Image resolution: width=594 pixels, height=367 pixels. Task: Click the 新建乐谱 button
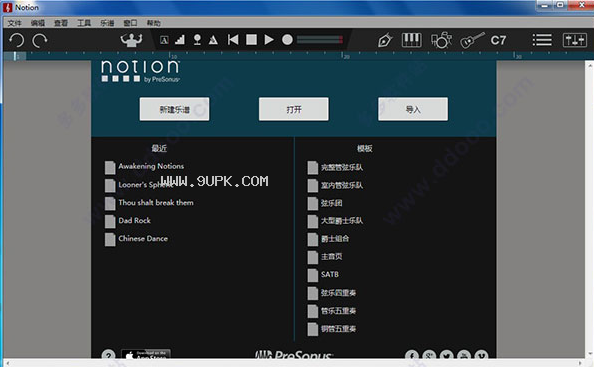(x=174, y=109)
